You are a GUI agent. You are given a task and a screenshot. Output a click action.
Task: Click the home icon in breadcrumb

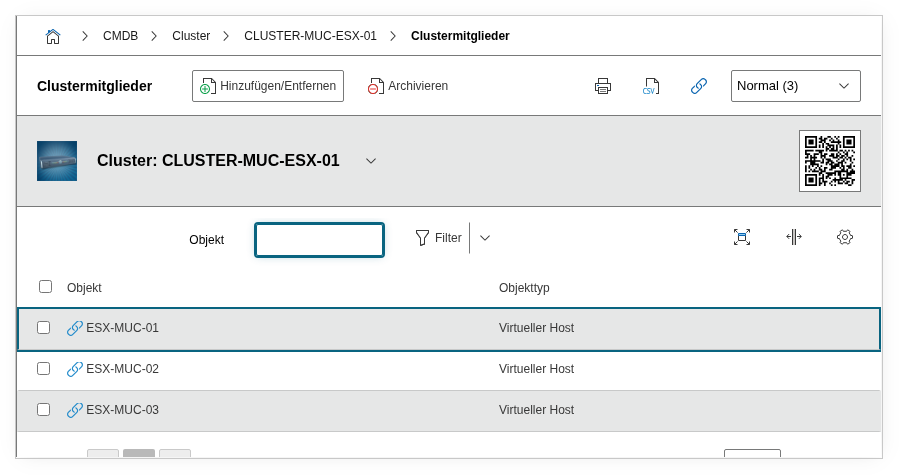point(53,36)
